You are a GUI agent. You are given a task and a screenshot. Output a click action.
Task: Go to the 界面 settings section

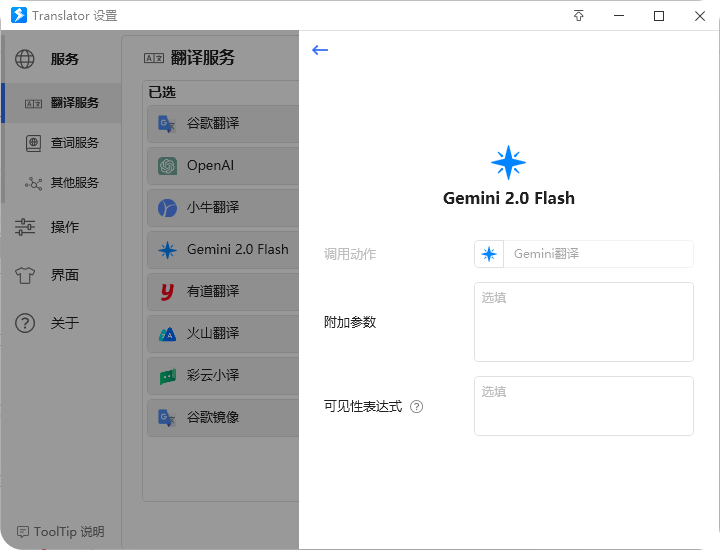click(x=61, y=275)
